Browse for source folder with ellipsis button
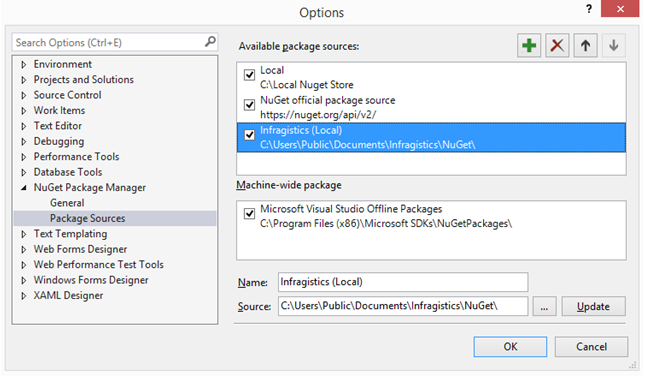The height and width of the screenshot is (376, 645). (544, 306)
